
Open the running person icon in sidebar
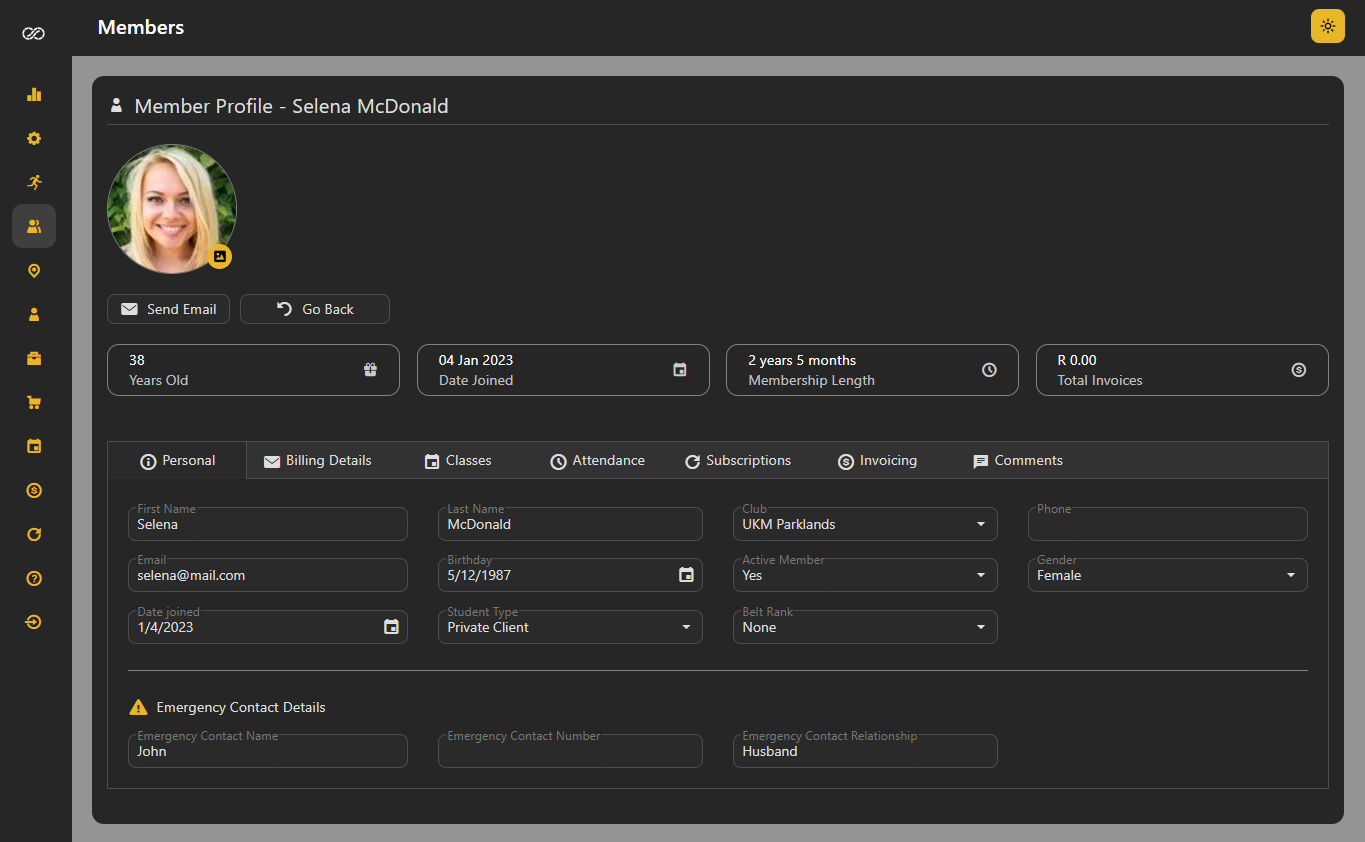point(34,183)
